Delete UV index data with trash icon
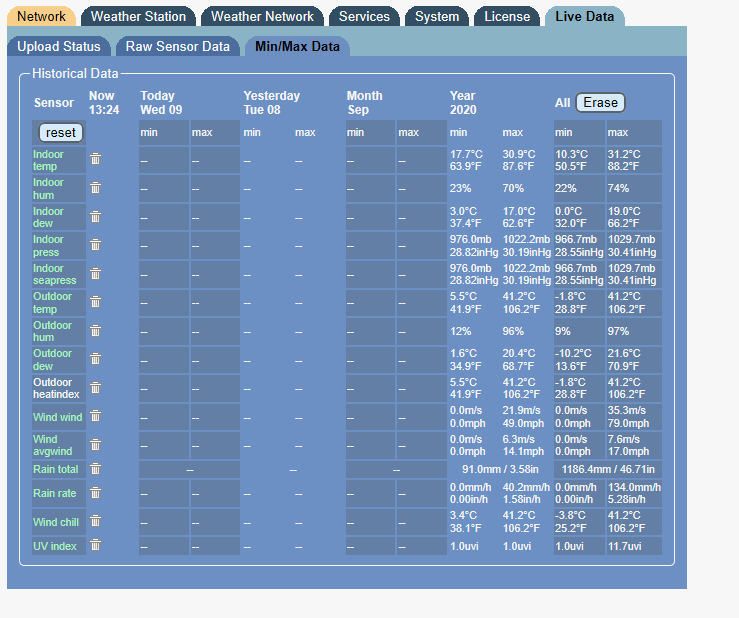 95,545
